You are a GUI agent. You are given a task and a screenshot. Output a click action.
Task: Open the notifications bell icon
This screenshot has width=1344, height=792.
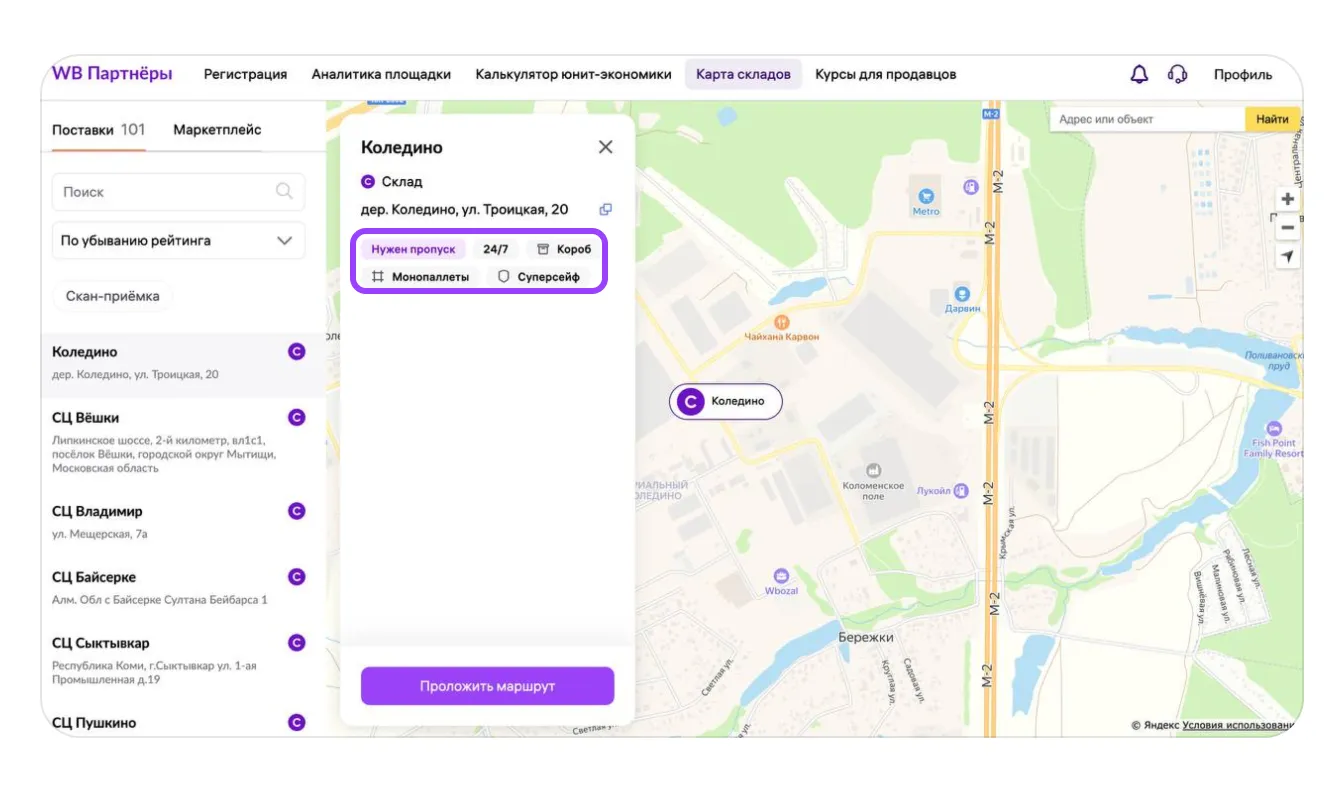point(1139,74)
